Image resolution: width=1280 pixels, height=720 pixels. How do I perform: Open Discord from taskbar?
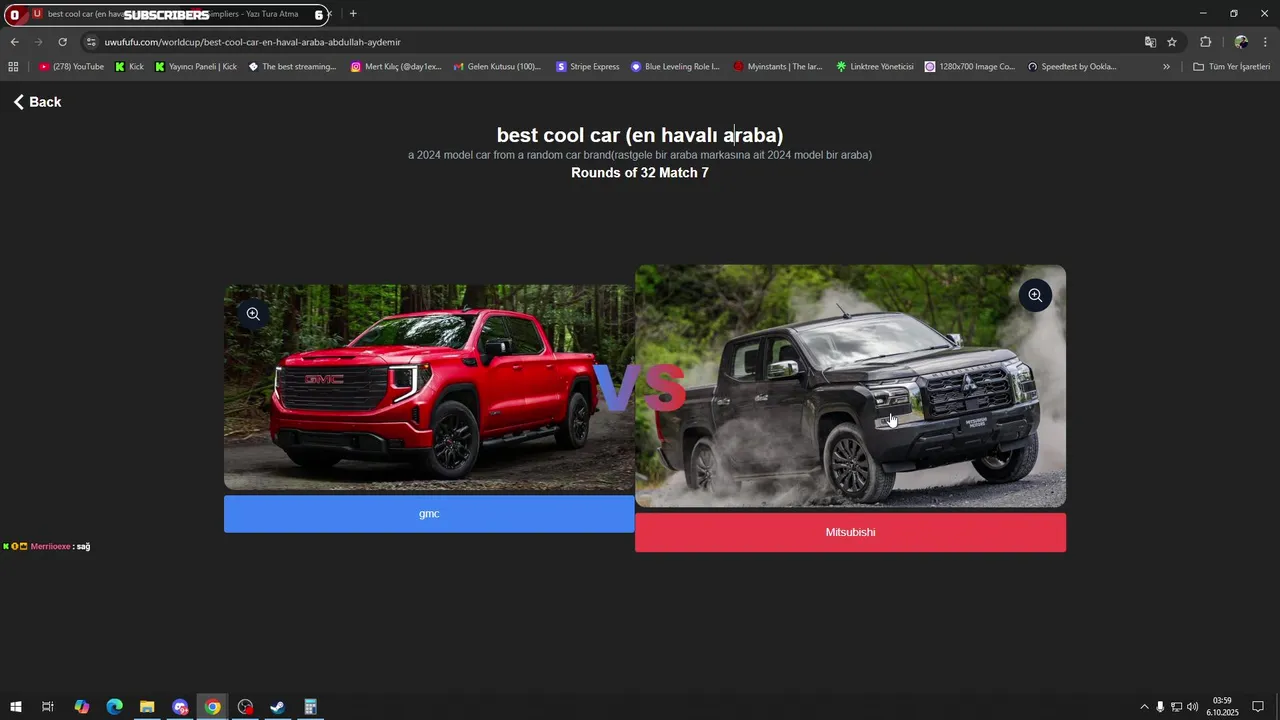tap(180, 707)
